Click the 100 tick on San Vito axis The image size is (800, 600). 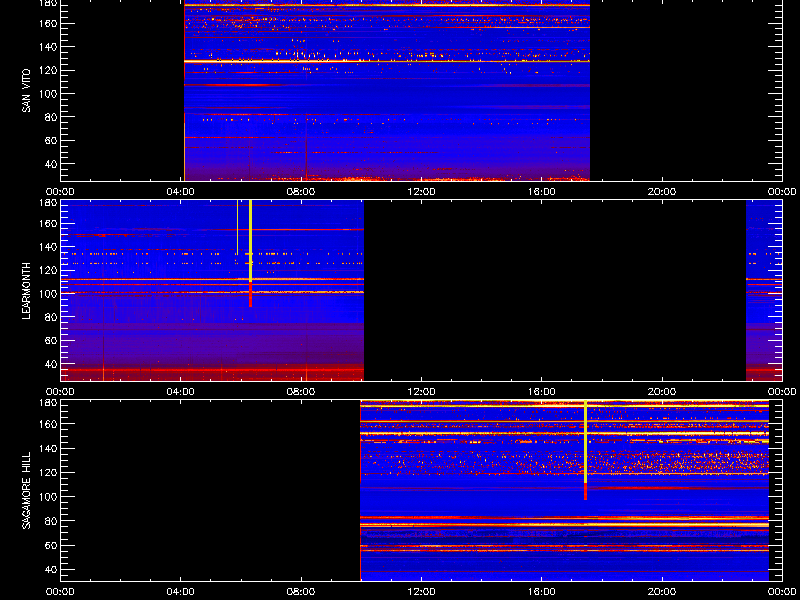[x=48, y=94]
